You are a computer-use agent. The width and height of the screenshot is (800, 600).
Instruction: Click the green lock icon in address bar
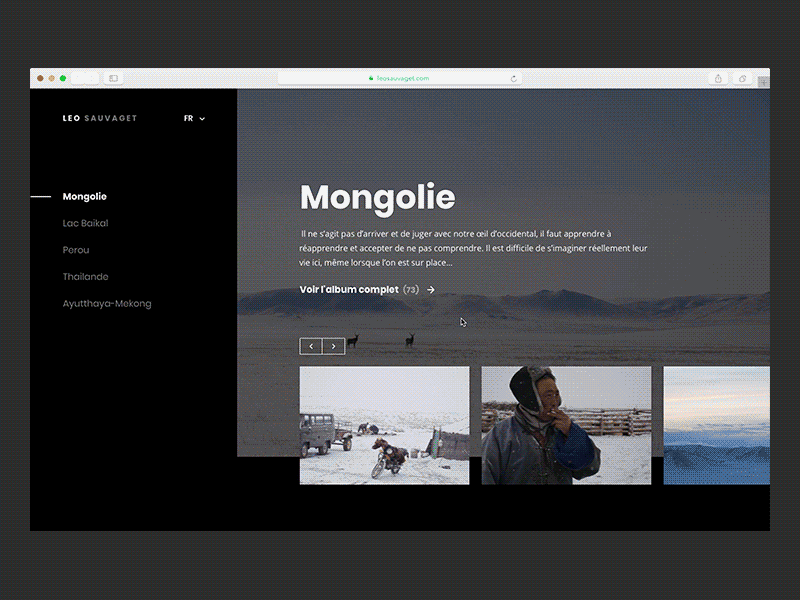371,78
